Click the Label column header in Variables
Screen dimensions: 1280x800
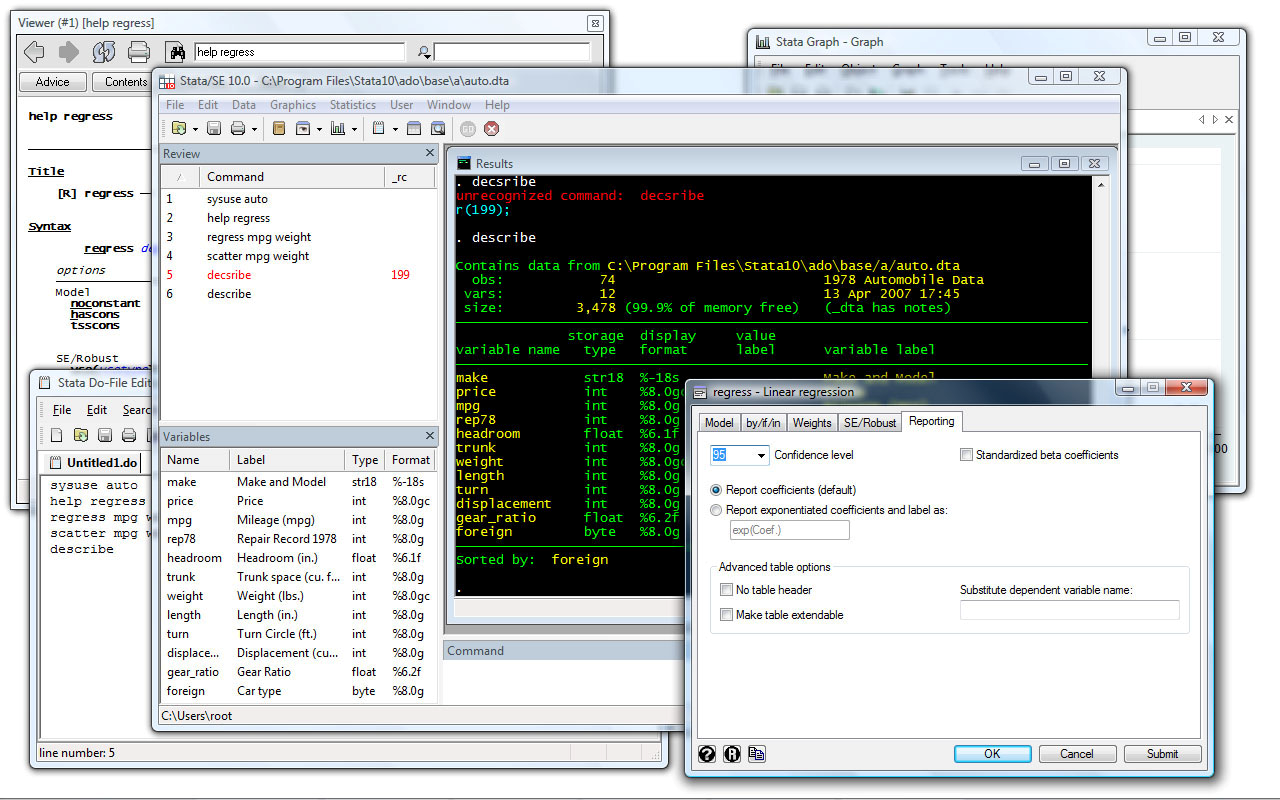tap(287, 460)
